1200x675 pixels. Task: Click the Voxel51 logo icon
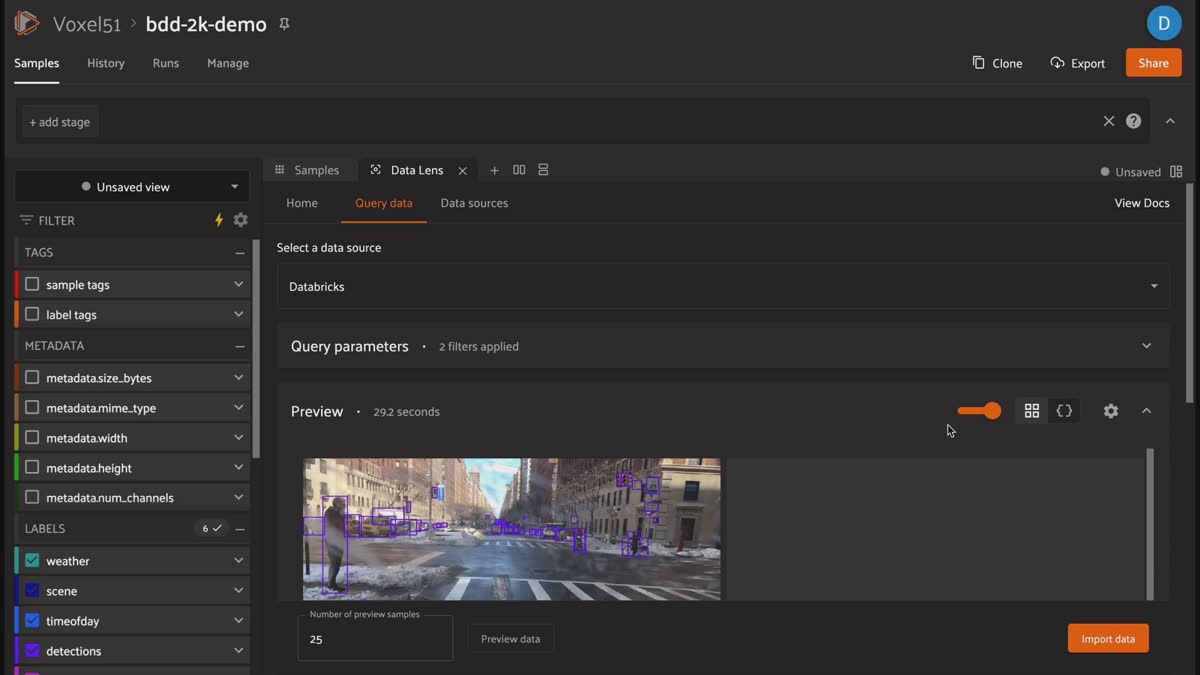tap(27, 23)
